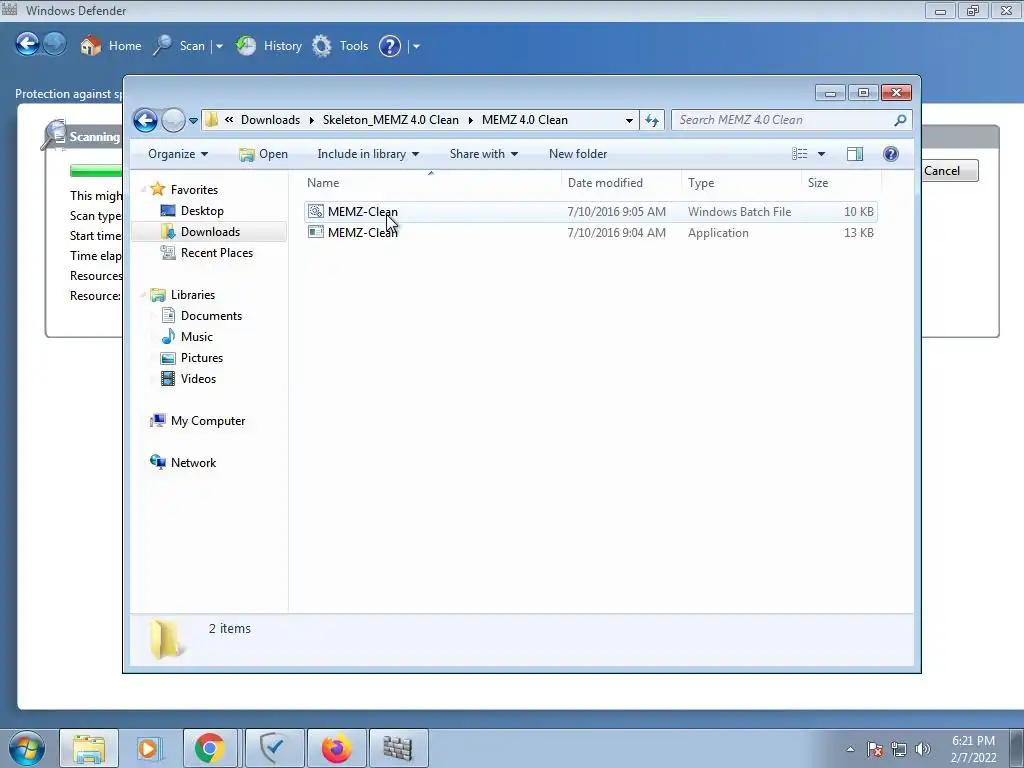Image resolution: width=1024 pixels, height=768 pixels.
Task: Open the Windows Start menu
Action: click(27, 748)
